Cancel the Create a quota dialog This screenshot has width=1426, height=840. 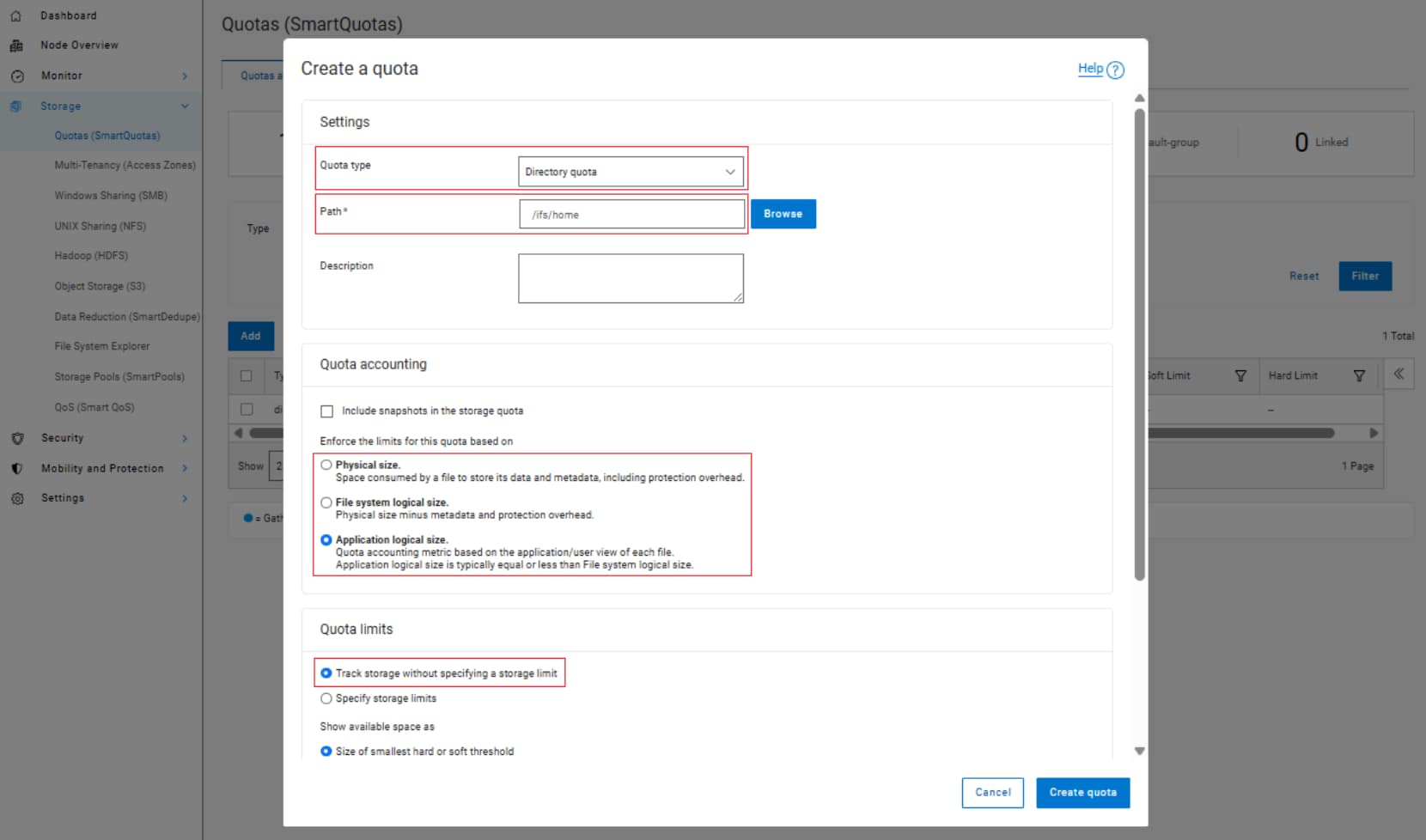point(993,792)
